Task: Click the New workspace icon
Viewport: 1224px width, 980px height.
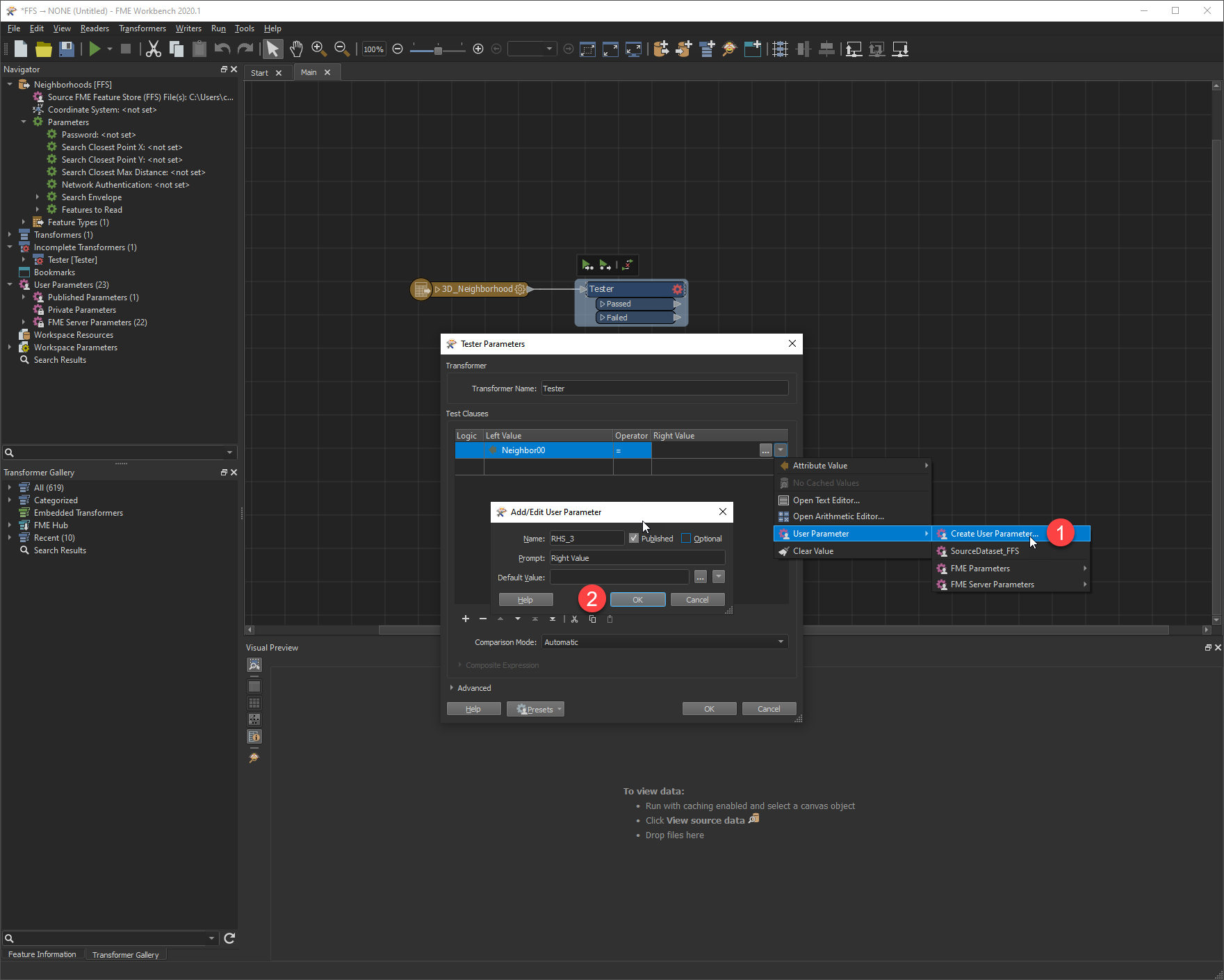Action: (x=21, y=49)
